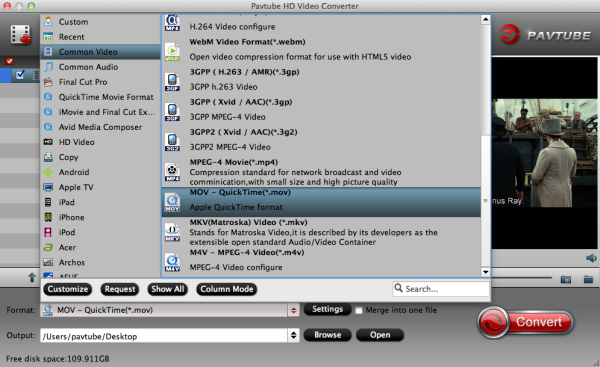Click the format list scroll down arrow
The image size is (600, 367).
[486, 272]
